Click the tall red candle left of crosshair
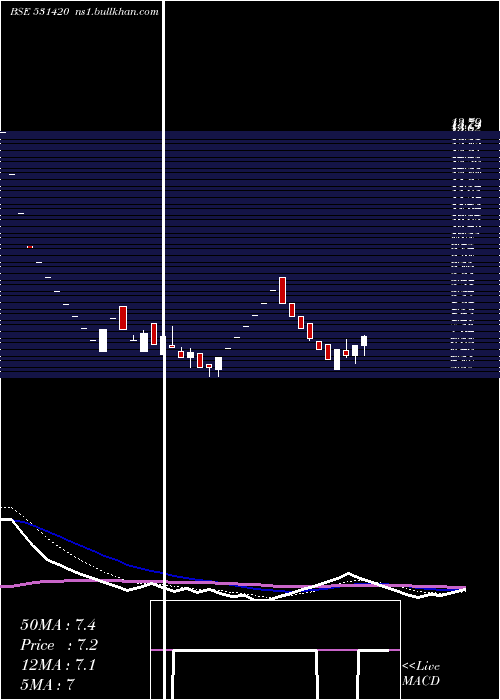The width and height of the screenshot is (500, 700). click(x=123, y=318)
